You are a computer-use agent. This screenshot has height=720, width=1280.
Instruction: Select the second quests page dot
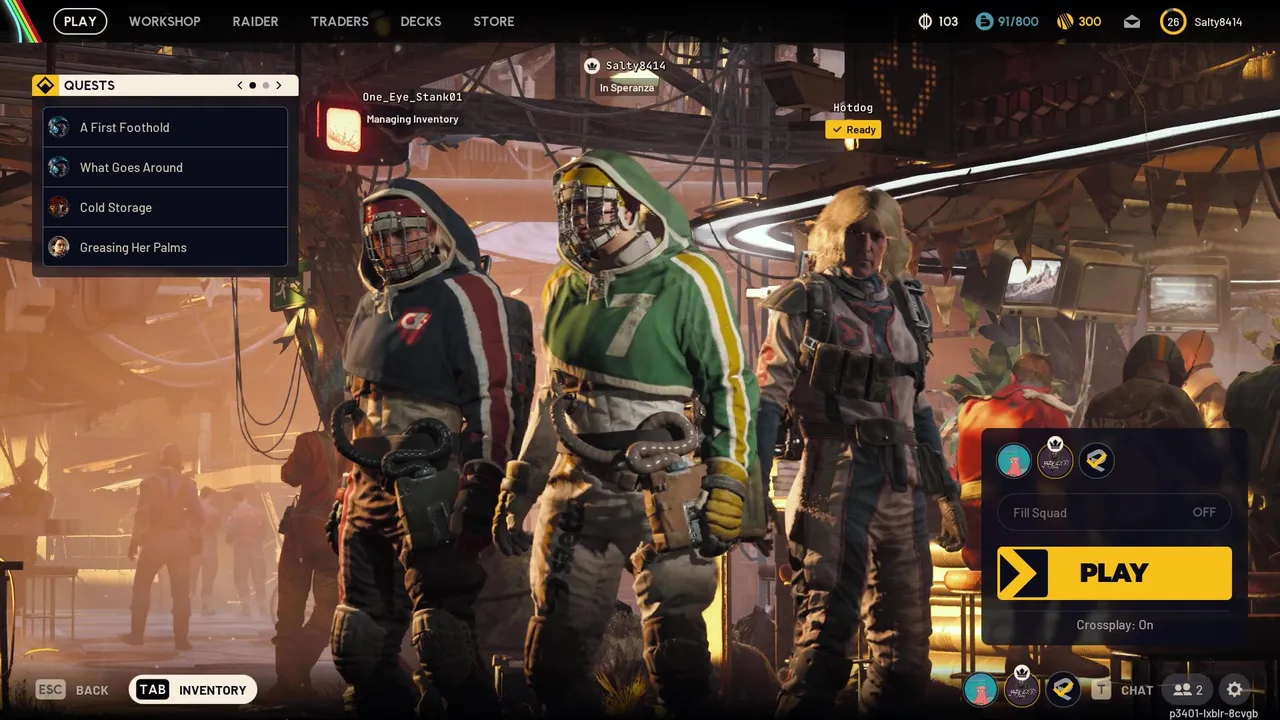(266, 86)
